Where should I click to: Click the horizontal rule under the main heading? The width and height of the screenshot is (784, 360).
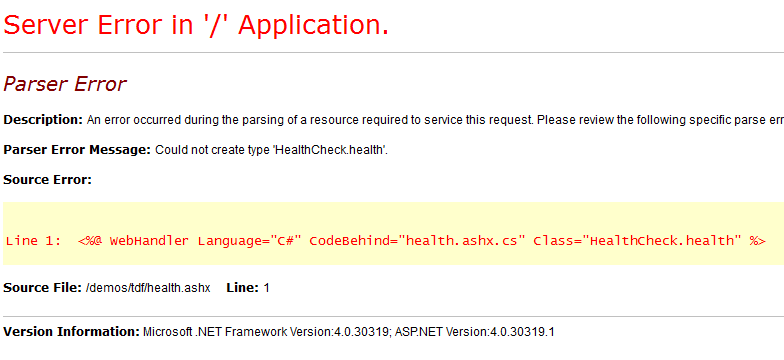[394, 52]
